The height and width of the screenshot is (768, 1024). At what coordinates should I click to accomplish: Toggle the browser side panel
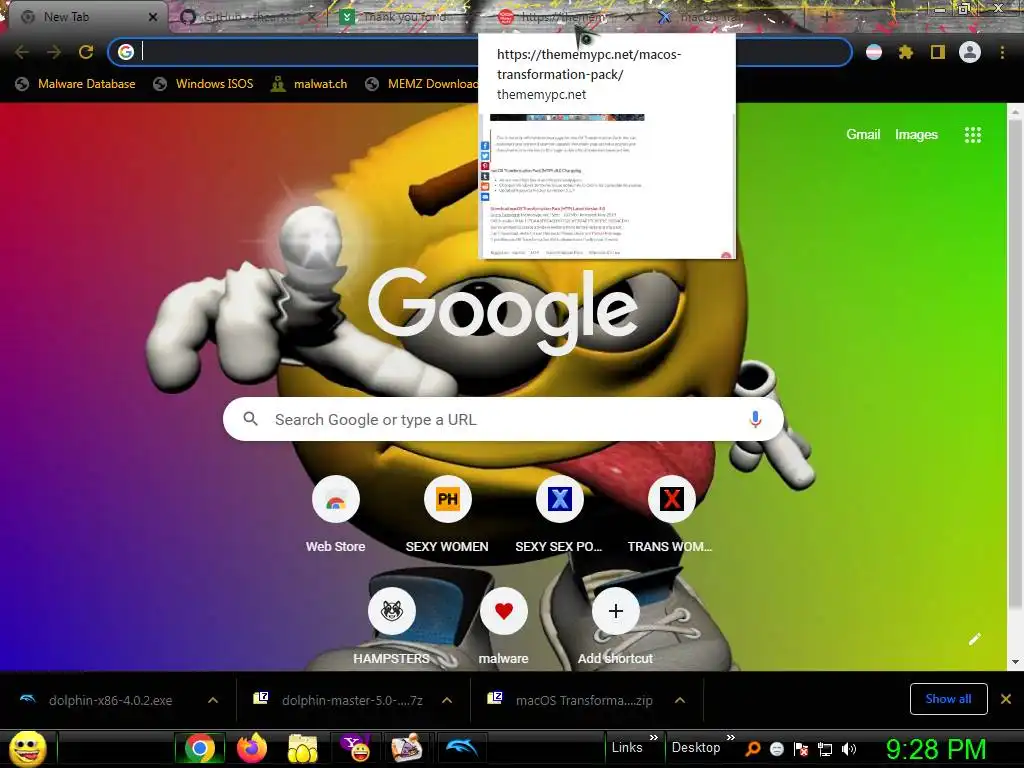[x=938, y=52]
